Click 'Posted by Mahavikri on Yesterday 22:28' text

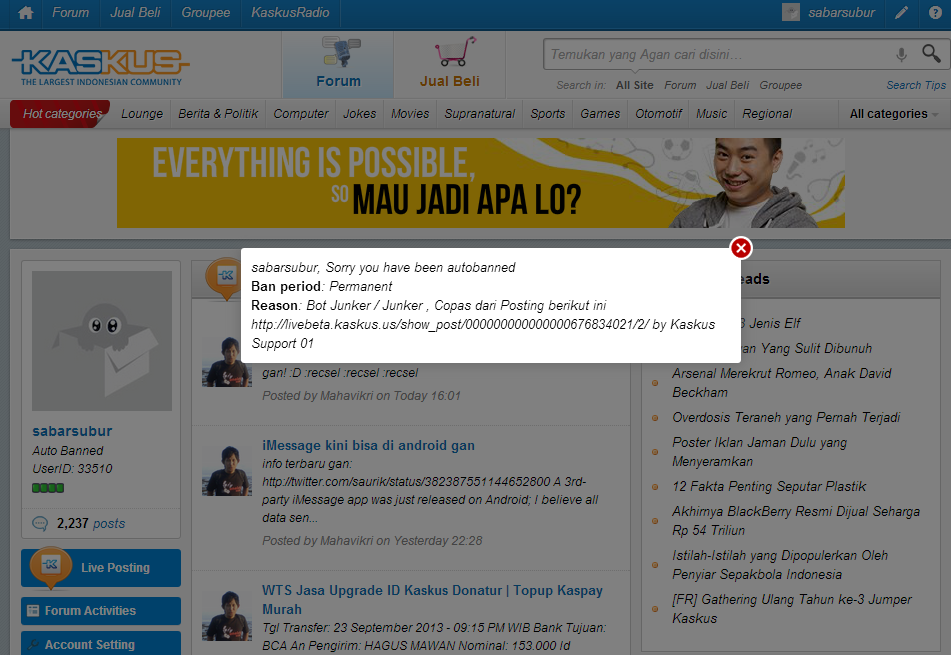[x=372, y=540]
